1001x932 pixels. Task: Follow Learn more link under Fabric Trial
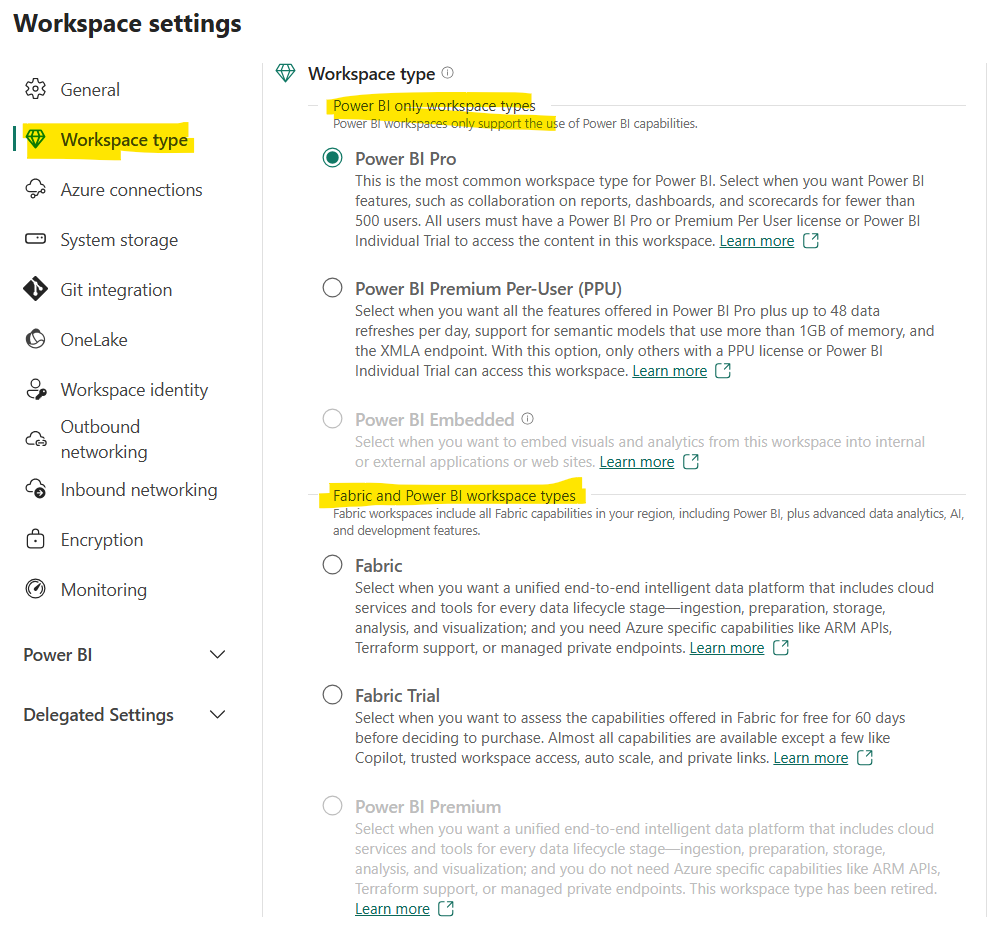pyautogui.click(x=810, y=758)
